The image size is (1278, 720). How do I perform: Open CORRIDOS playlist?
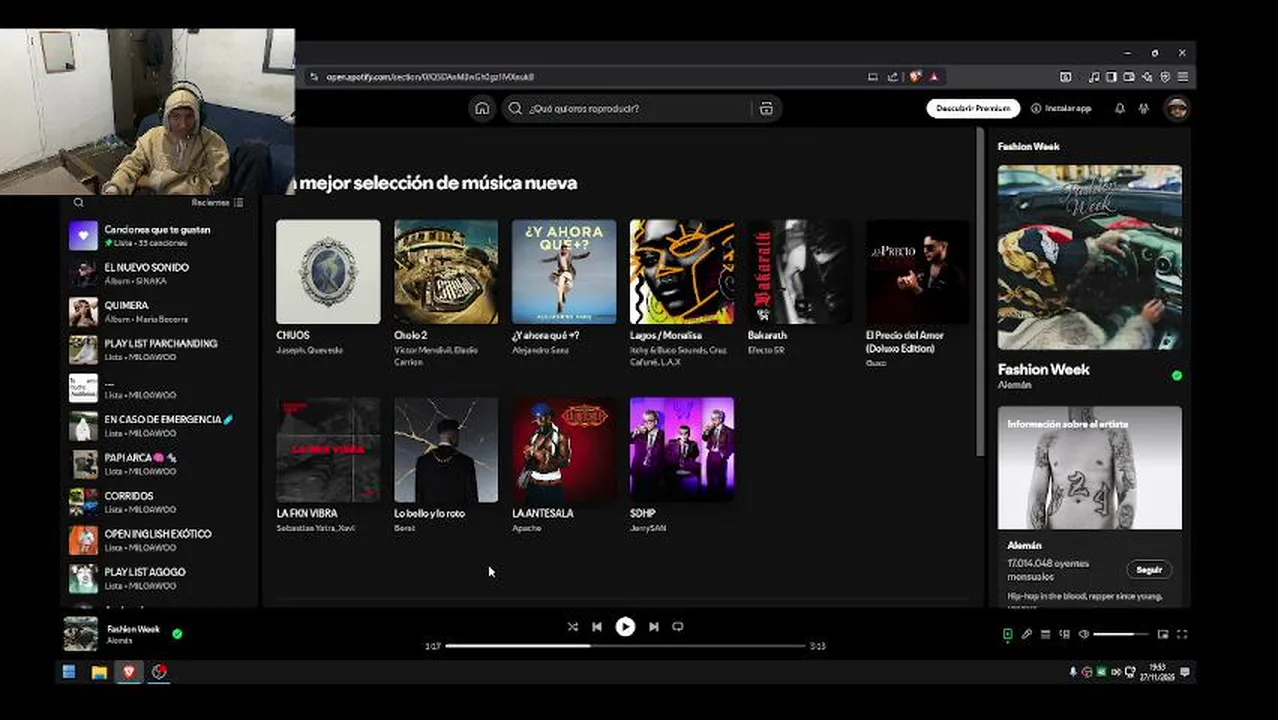(160, 502)
